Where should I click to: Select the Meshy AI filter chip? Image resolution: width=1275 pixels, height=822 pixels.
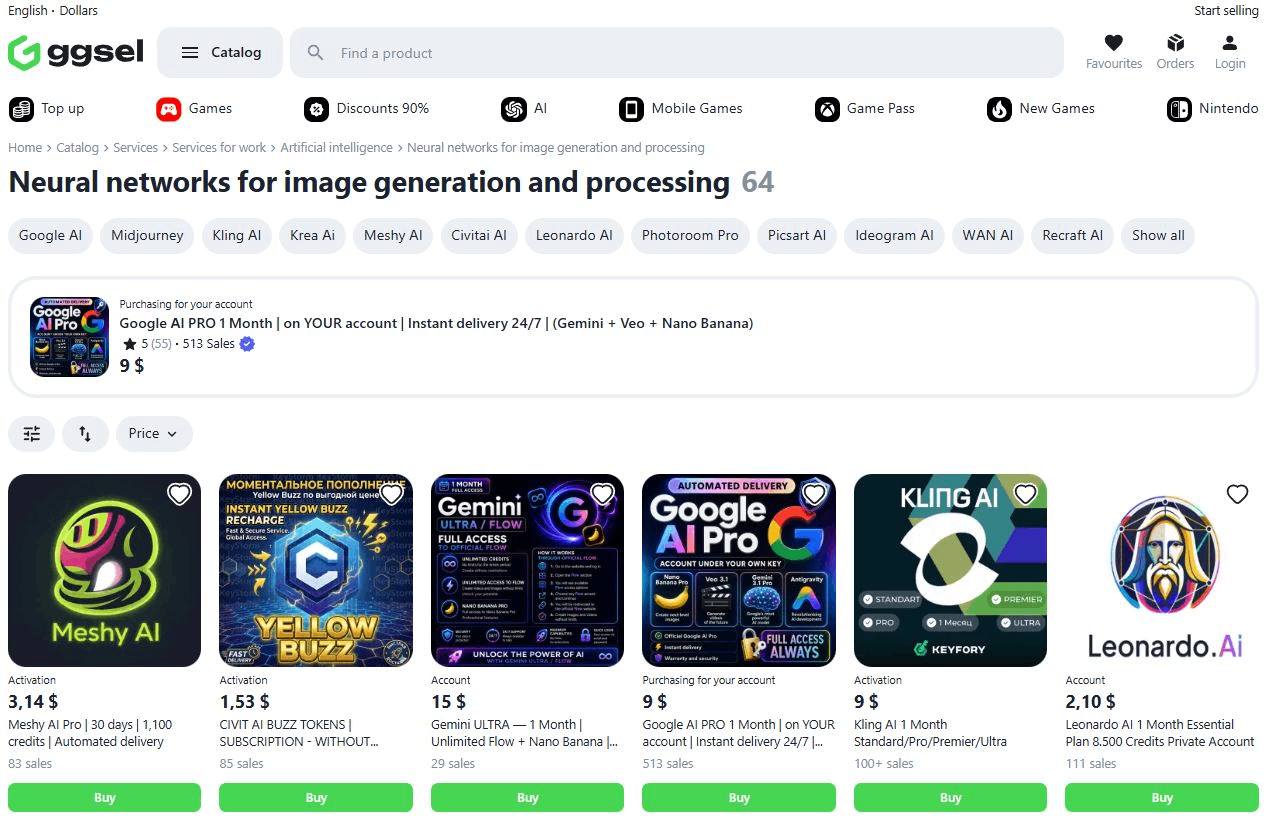pos(393,236)
